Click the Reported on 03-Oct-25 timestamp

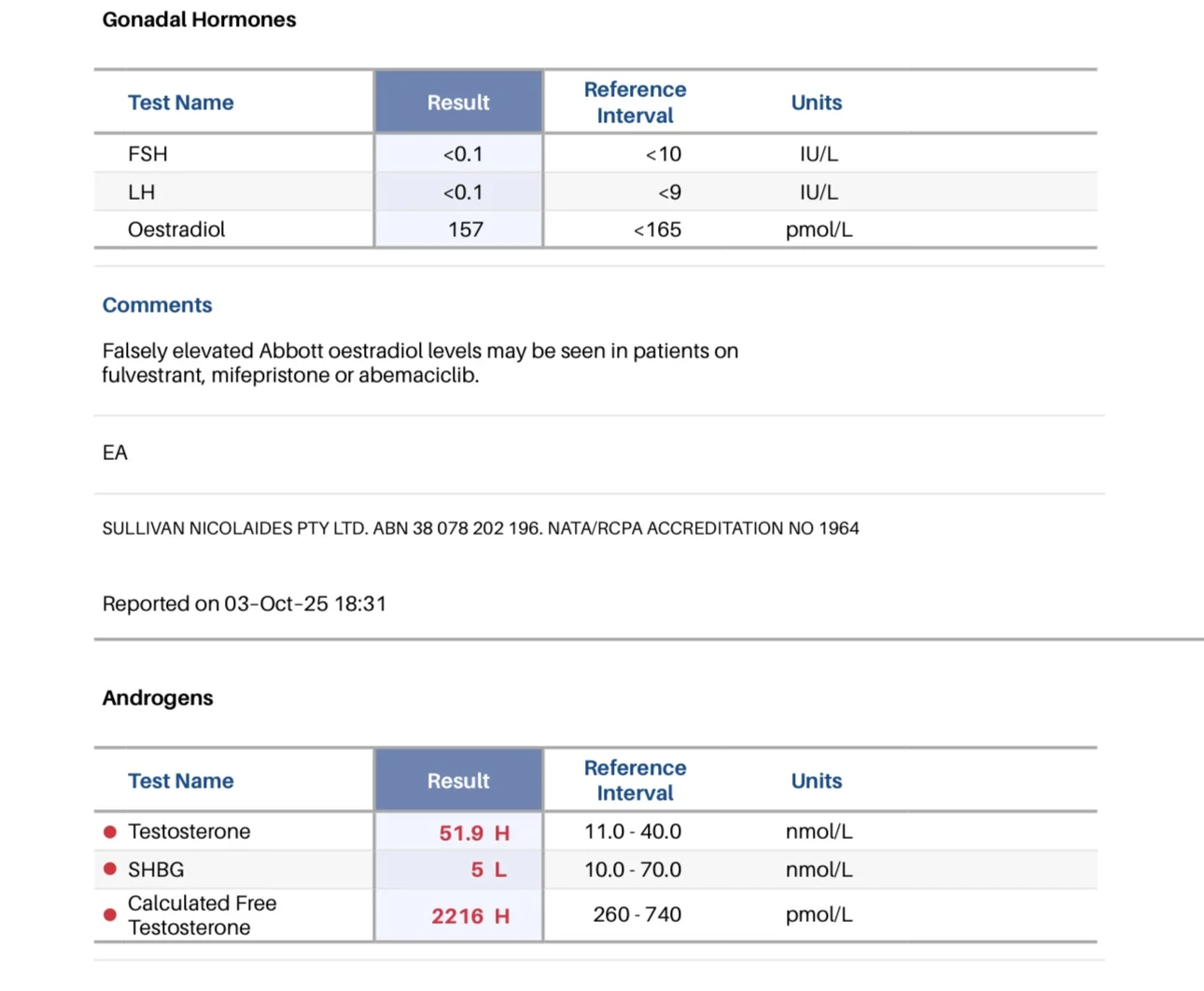245,604
